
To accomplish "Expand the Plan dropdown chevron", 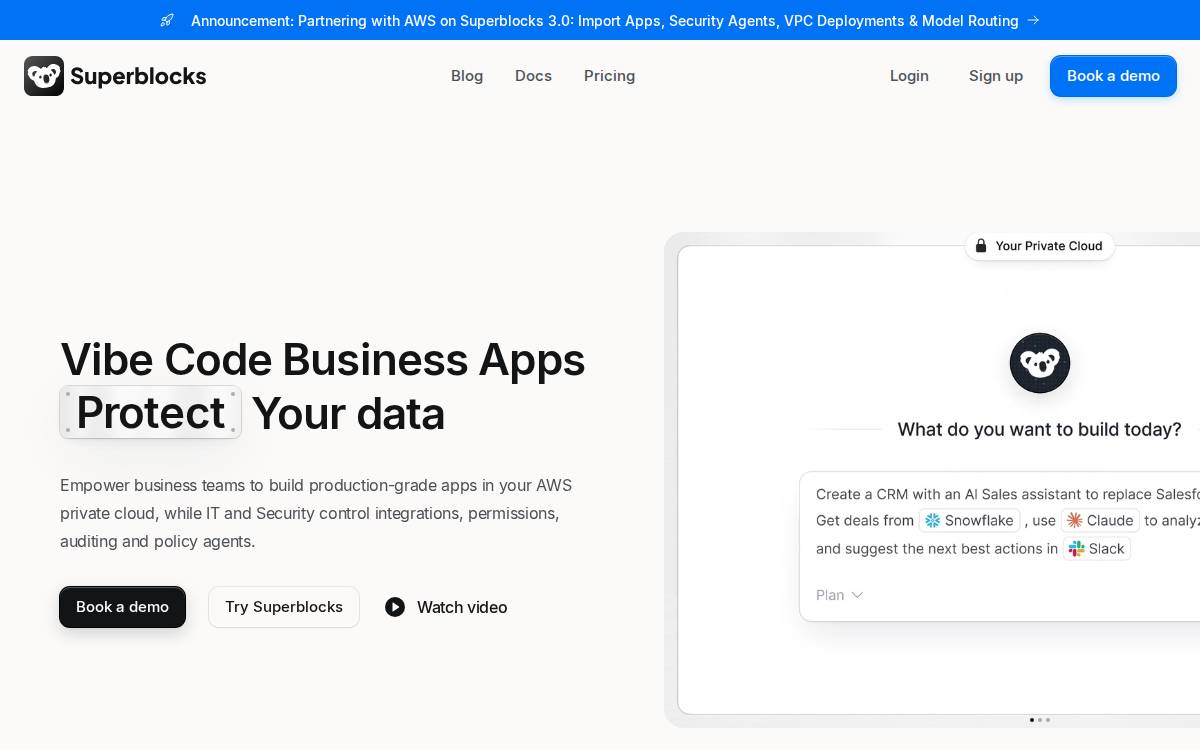I will click(857, 595).
